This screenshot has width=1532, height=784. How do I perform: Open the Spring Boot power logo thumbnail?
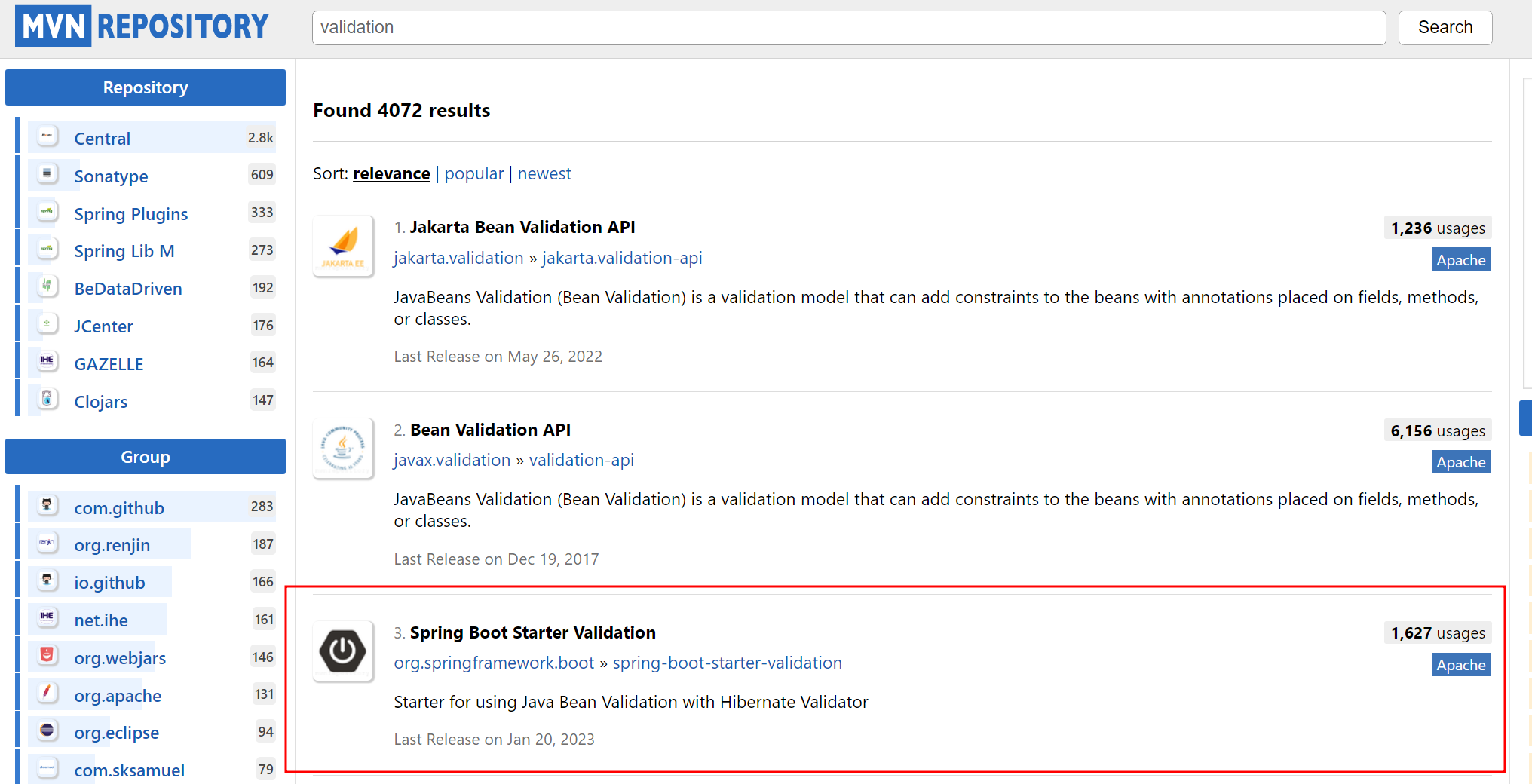click(344, 651)
